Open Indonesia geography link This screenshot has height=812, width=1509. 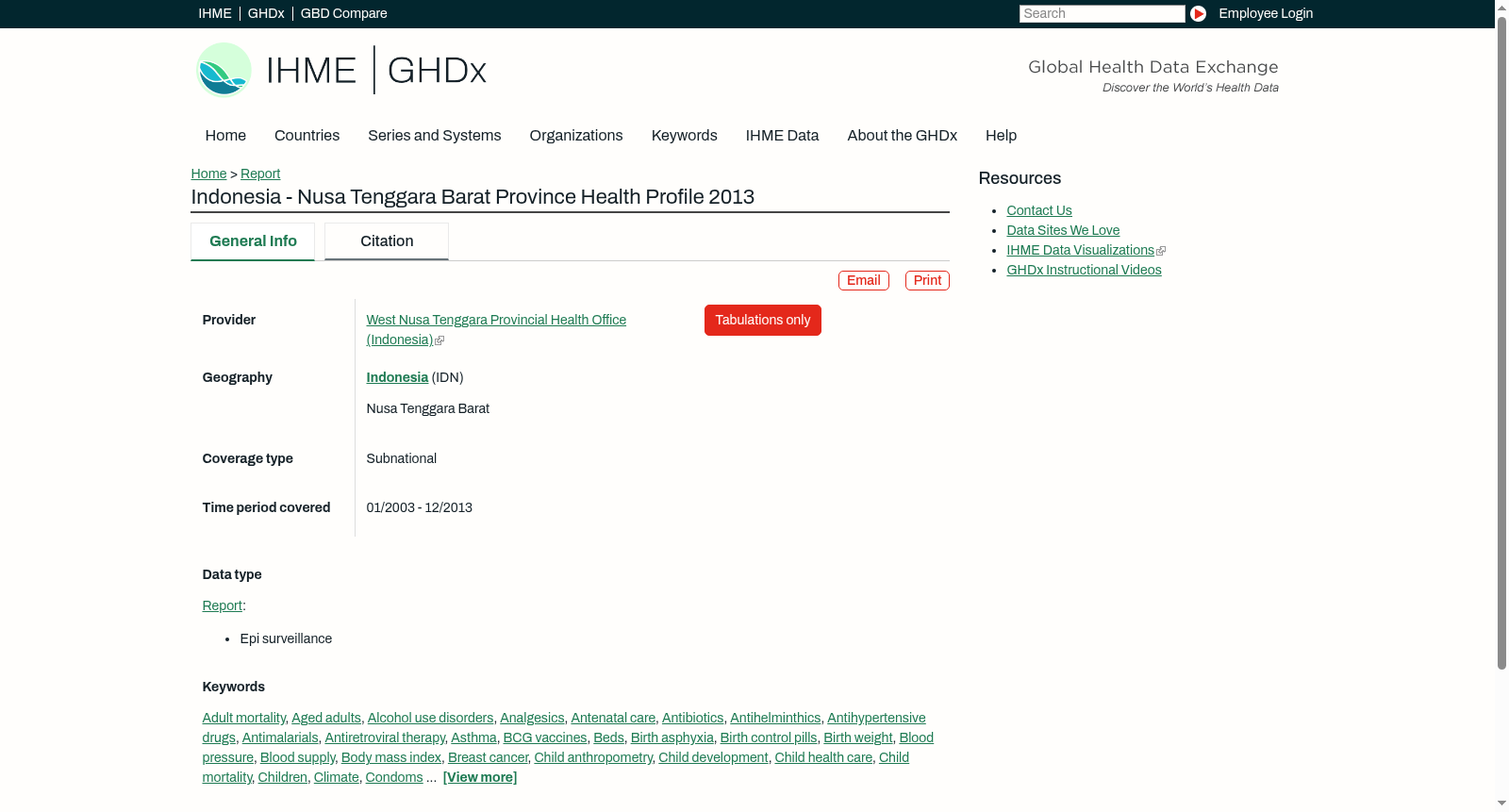397,377
